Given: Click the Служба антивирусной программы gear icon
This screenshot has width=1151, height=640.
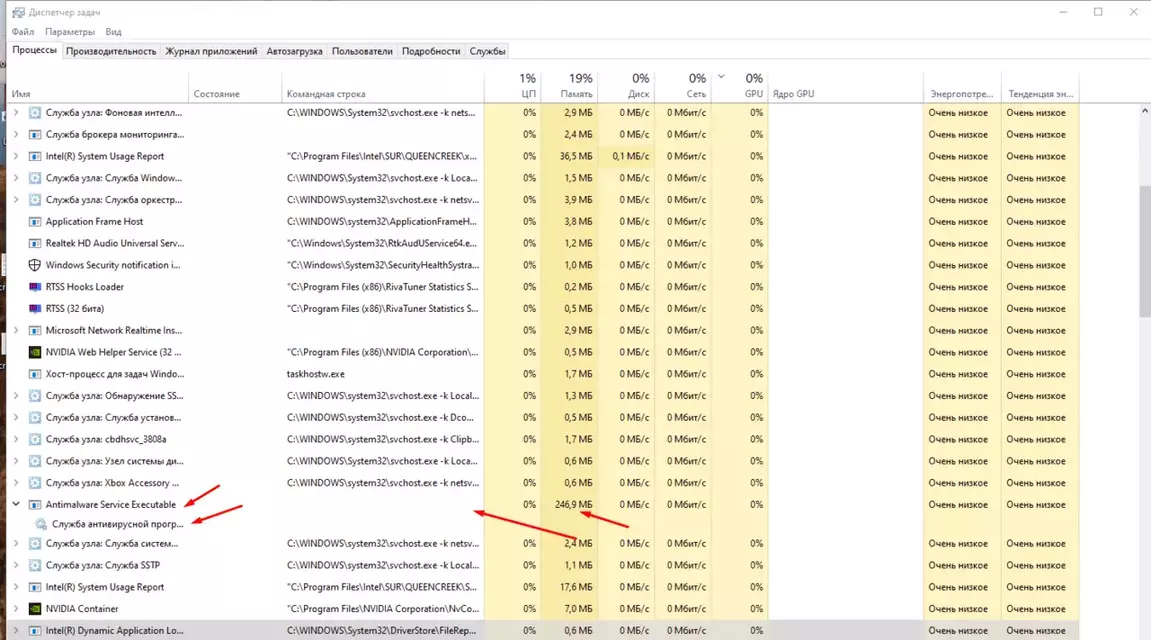Looking at the screenshot, I should 41,524.
